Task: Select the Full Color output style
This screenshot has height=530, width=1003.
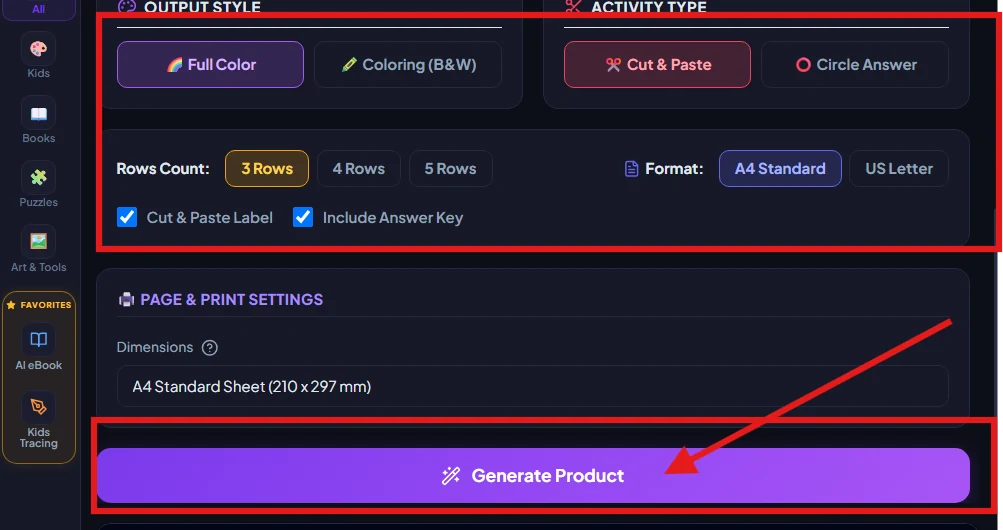Action: (x=210, y=65)
